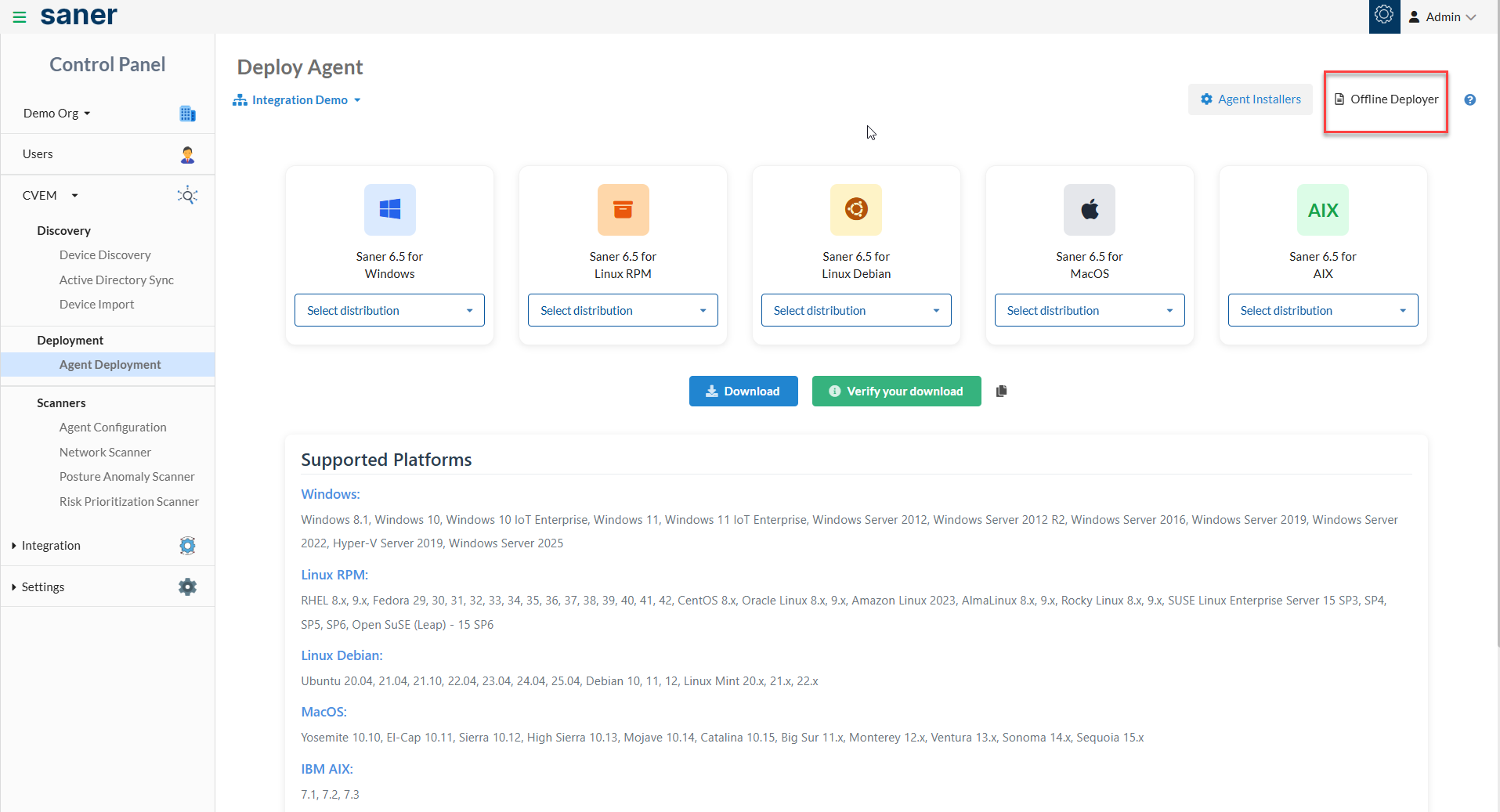The height and width of the screenshot is (812, 1500).
Task: Collapse the CVEM menu
Action: (50, 195)
